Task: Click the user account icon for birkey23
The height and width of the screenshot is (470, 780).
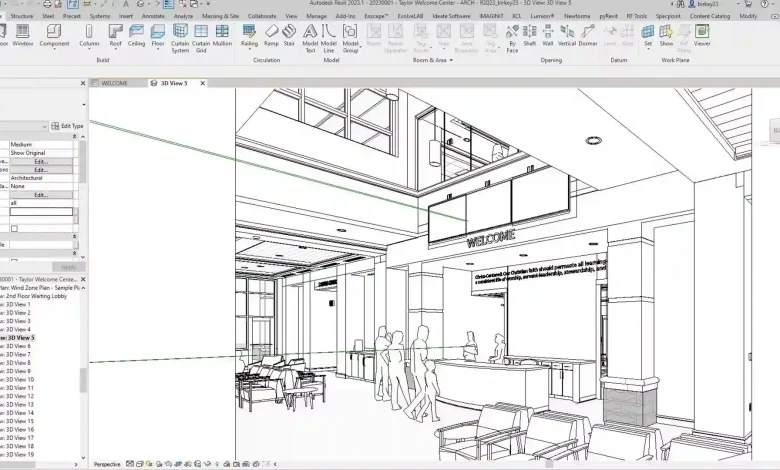Action: (692, 4)
